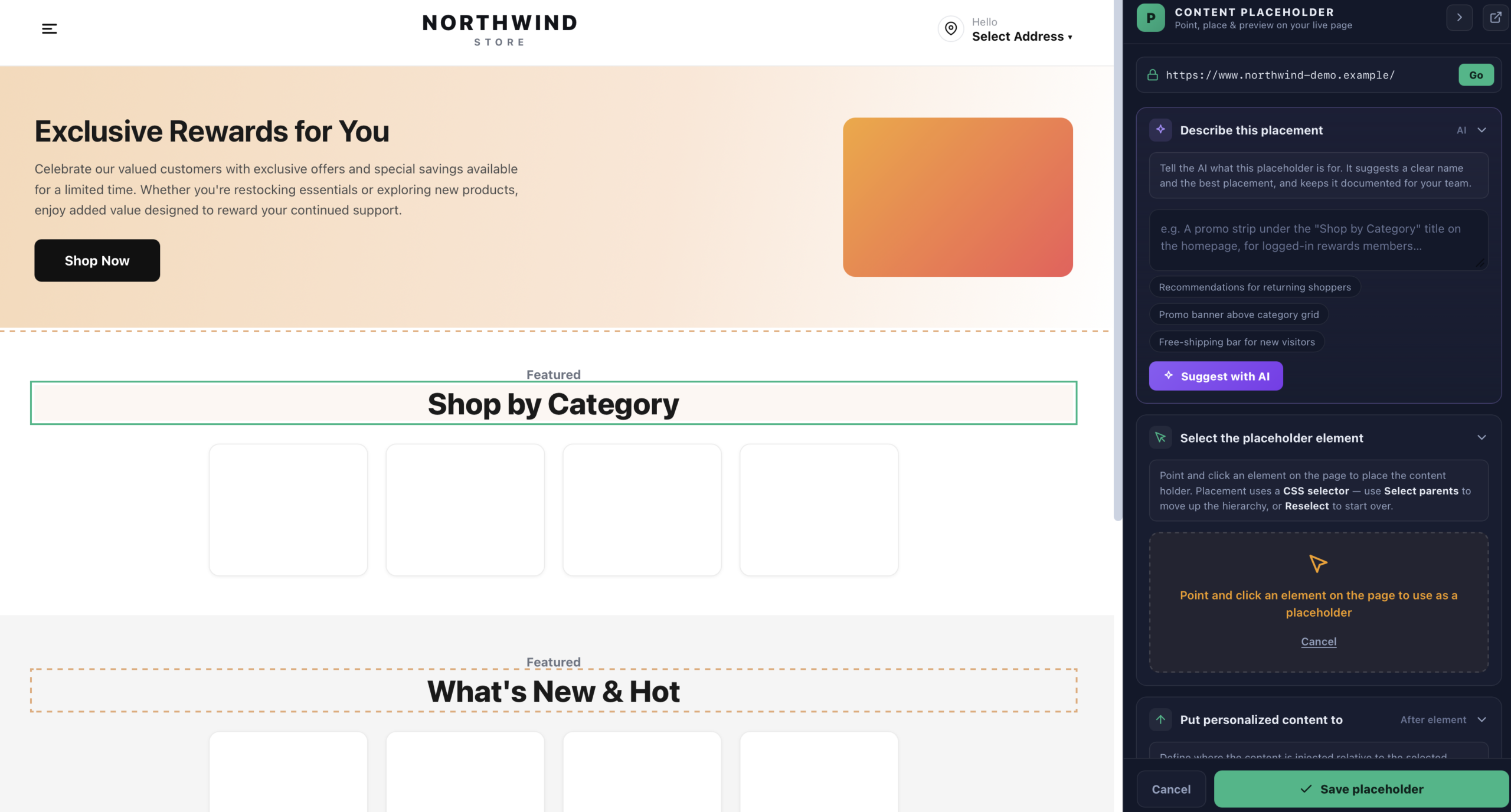Click the cursor icon beside Select the placeholder element
The width and height of the screenshot is (1511, 812).
tap(1160, 438)
